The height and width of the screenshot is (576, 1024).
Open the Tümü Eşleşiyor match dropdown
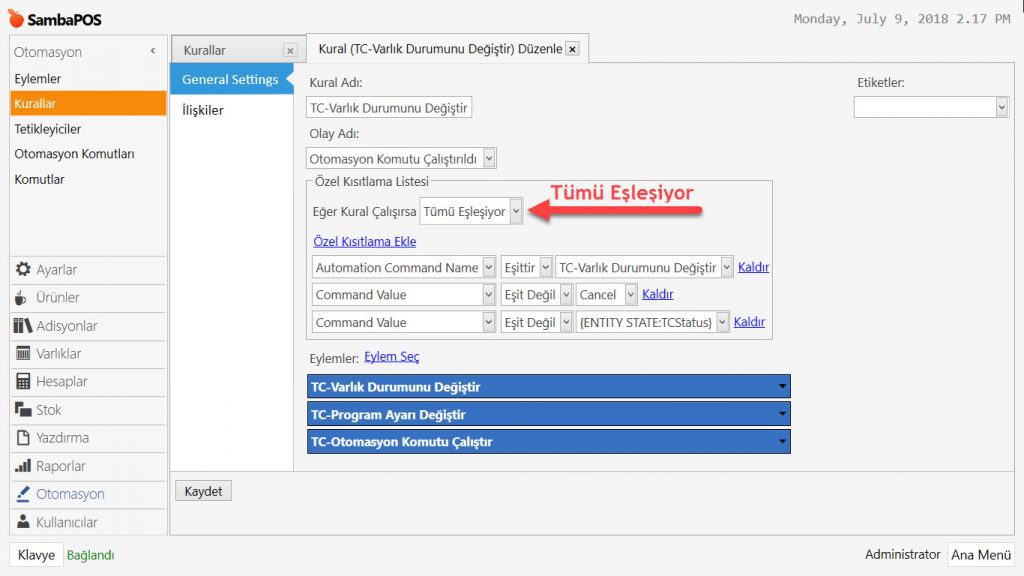515,211
